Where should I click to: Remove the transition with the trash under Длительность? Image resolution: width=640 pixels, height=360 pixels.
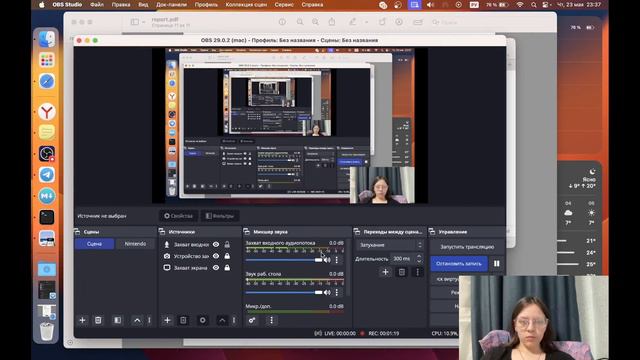click(x=402, y=272)
